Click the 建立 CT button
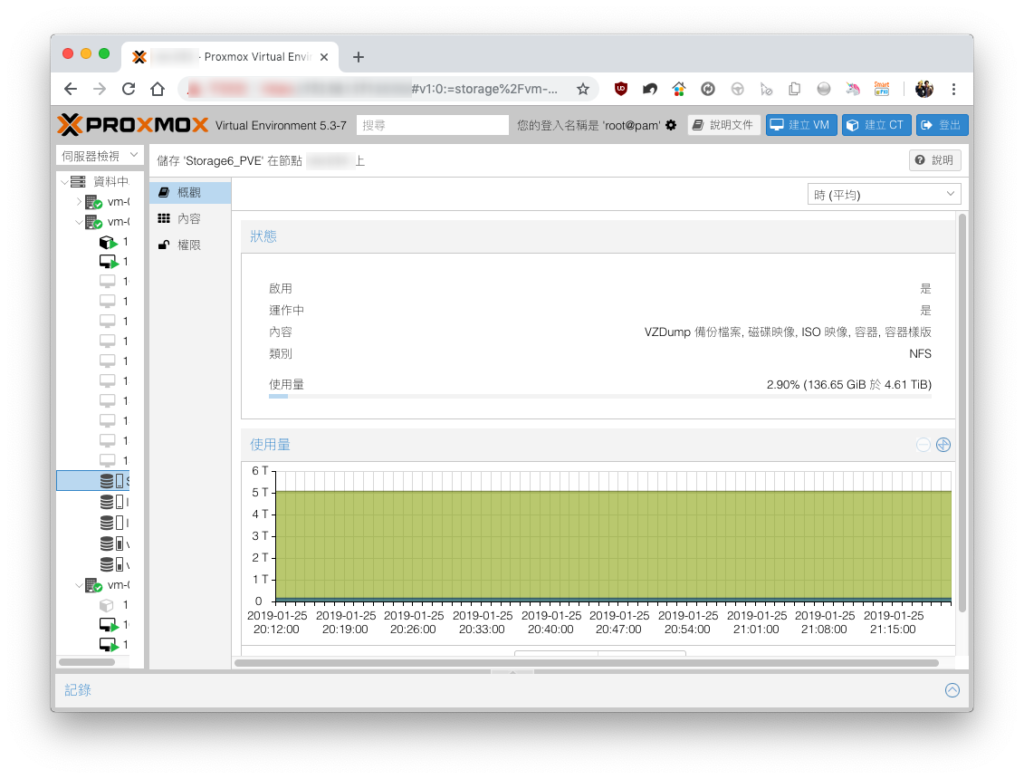The image size is (1024, 779). pos(876,125)
